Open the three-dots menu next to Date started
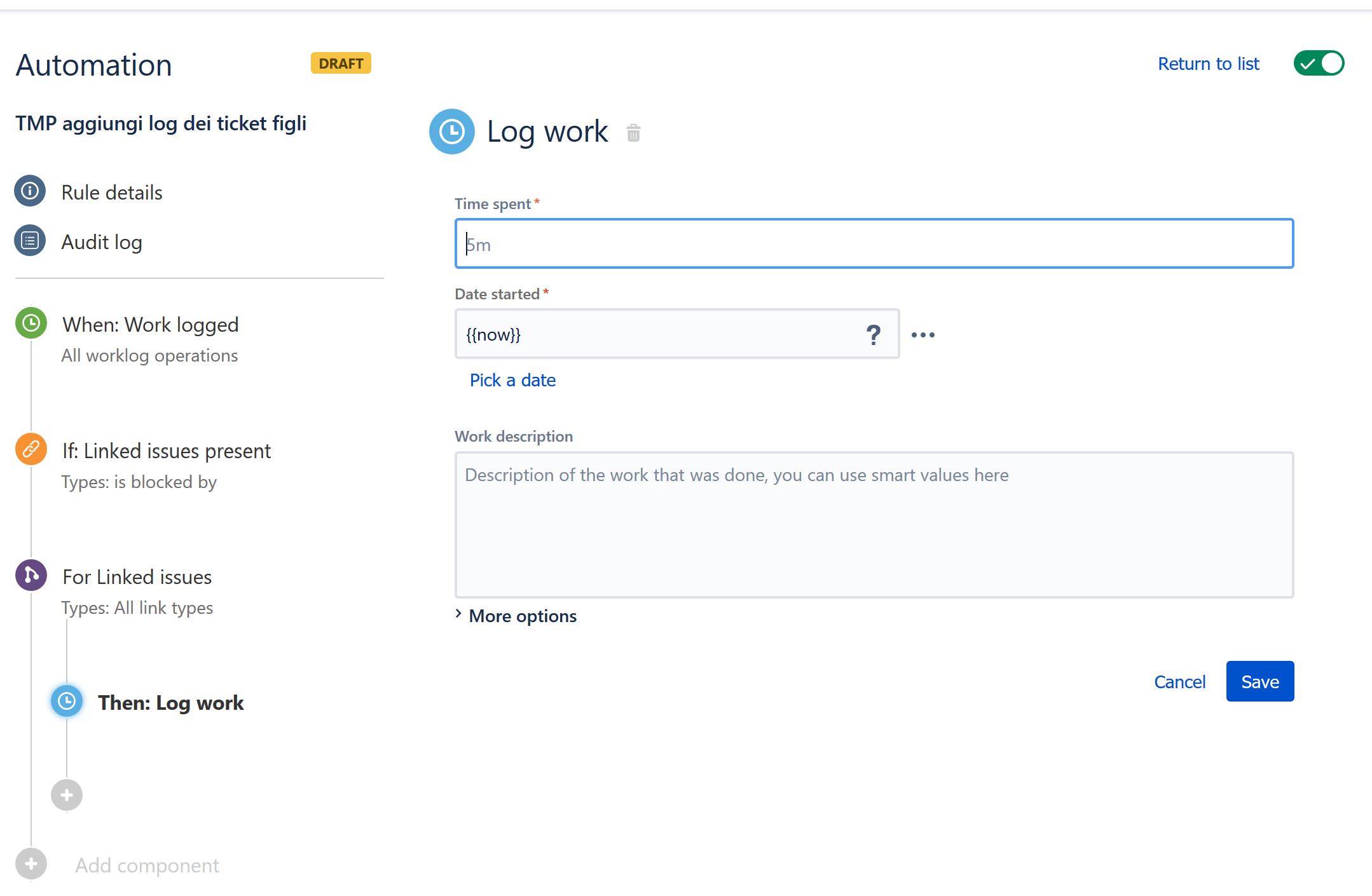Viewport: 1372px width, 896px height. click(923, 335)
